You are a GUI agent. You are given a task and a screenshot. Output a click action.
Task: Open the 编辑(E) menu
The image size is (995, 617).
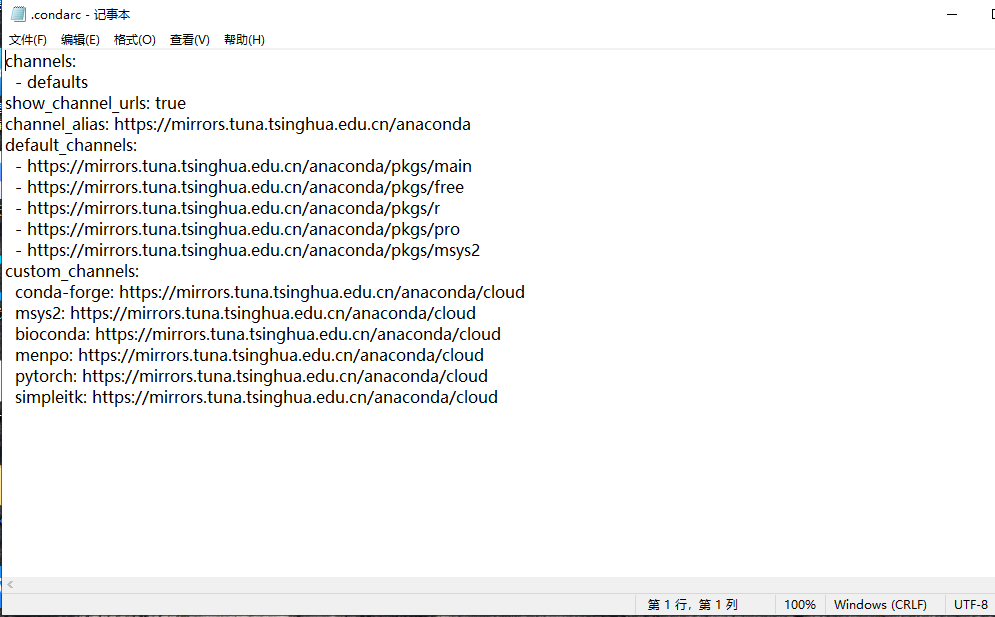(80, 40)
